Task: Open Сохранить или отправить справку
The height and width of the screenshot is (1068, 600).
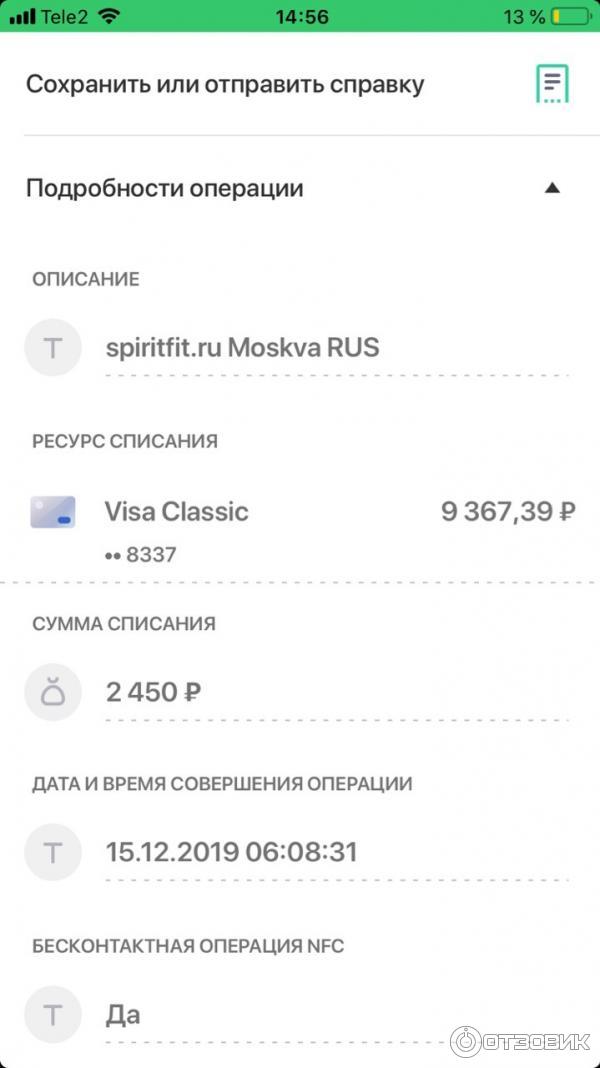Action: (225, 84)
